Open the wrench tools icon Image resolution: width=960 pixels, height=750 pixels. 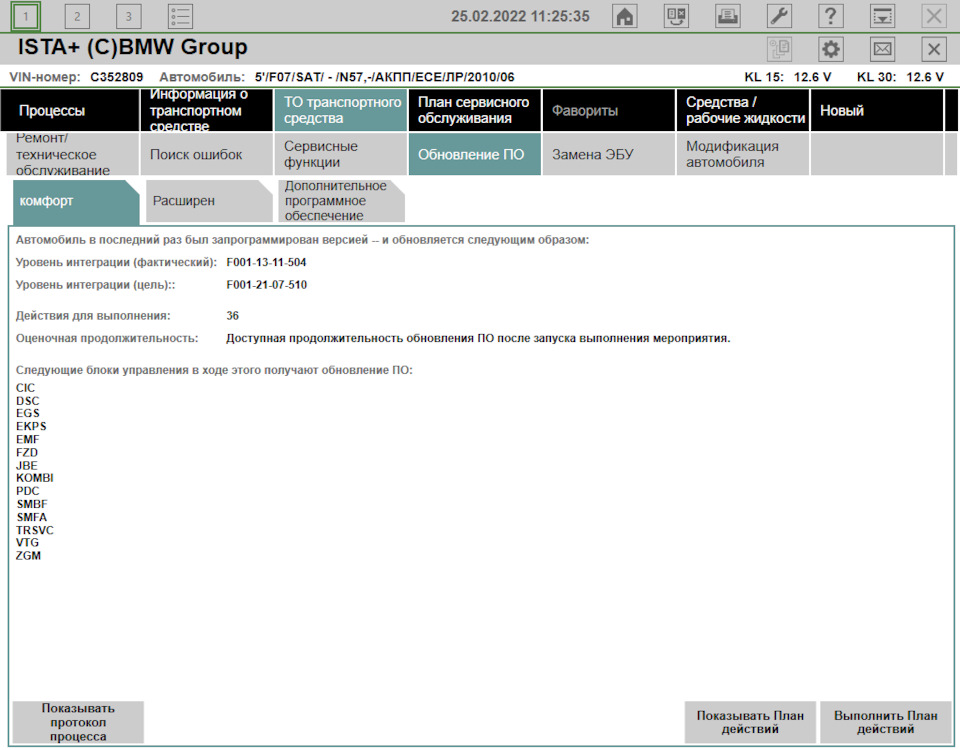pyautogui.click(x=779, y=16)
